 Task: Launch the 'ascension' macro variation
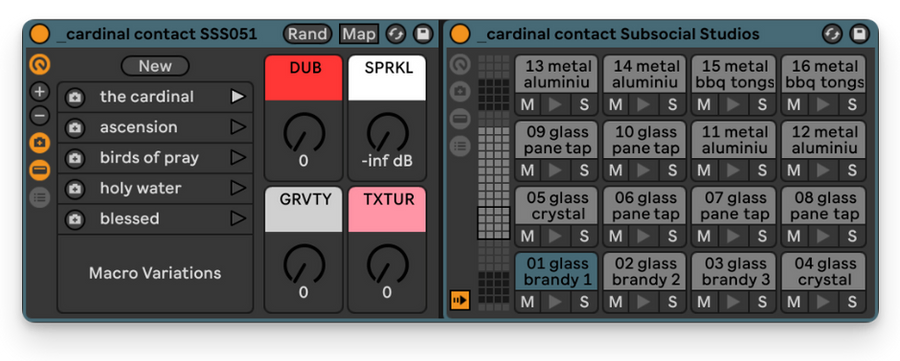tap(238, 127)
